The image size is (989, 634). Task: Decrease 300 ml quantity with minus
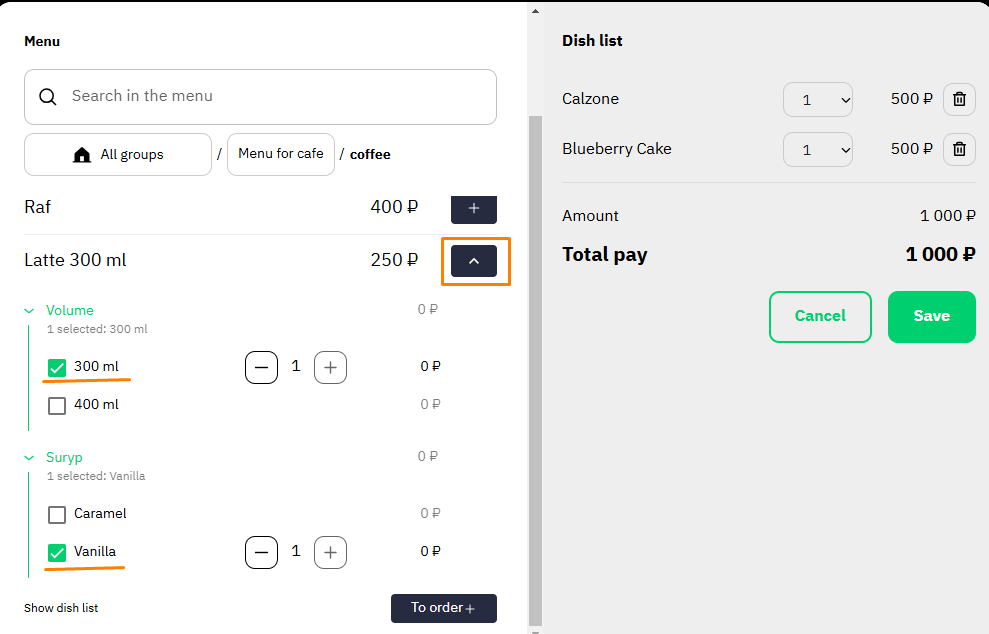tap(261, 367)
